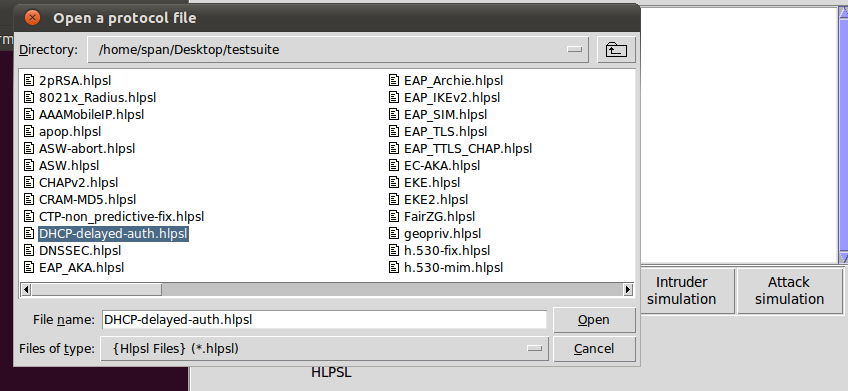Click file icon beside EKE2.hlpsl
This screenshot has width=848, height=391.
coord(394,200)
